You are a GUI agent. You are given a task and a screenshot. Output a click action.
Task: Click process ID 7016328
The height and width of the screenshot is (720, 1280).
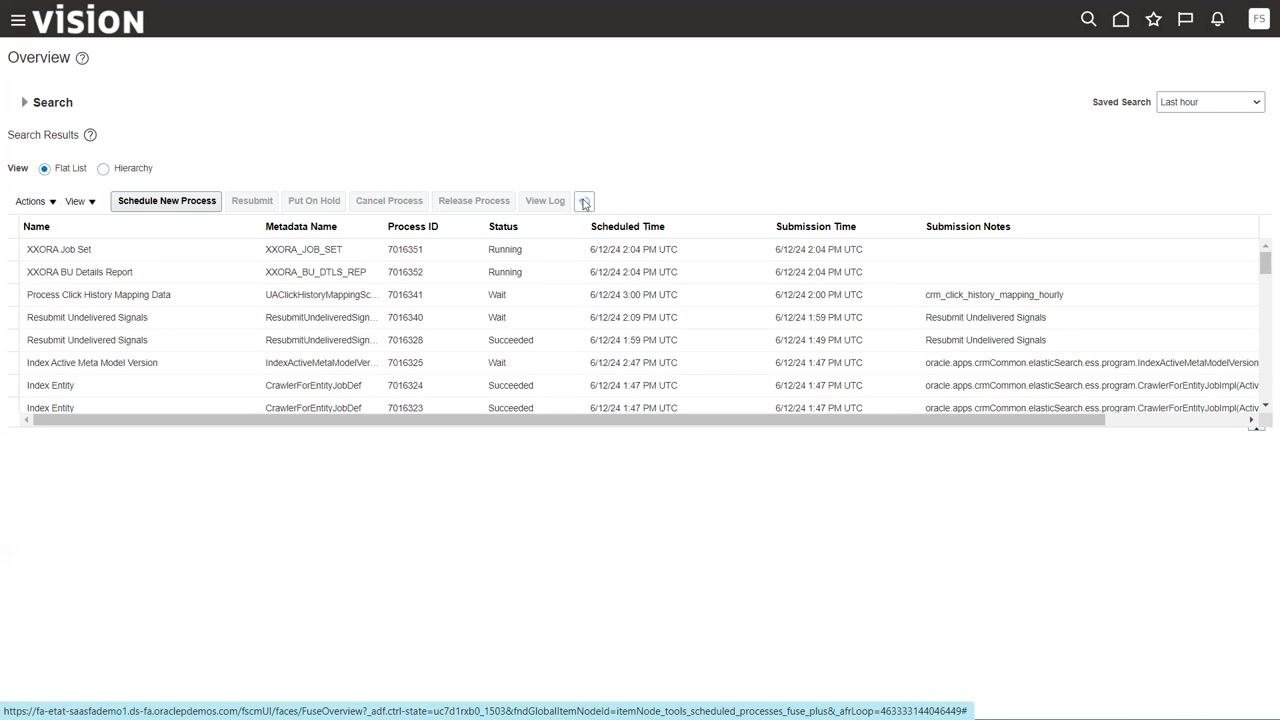point(405,340)
